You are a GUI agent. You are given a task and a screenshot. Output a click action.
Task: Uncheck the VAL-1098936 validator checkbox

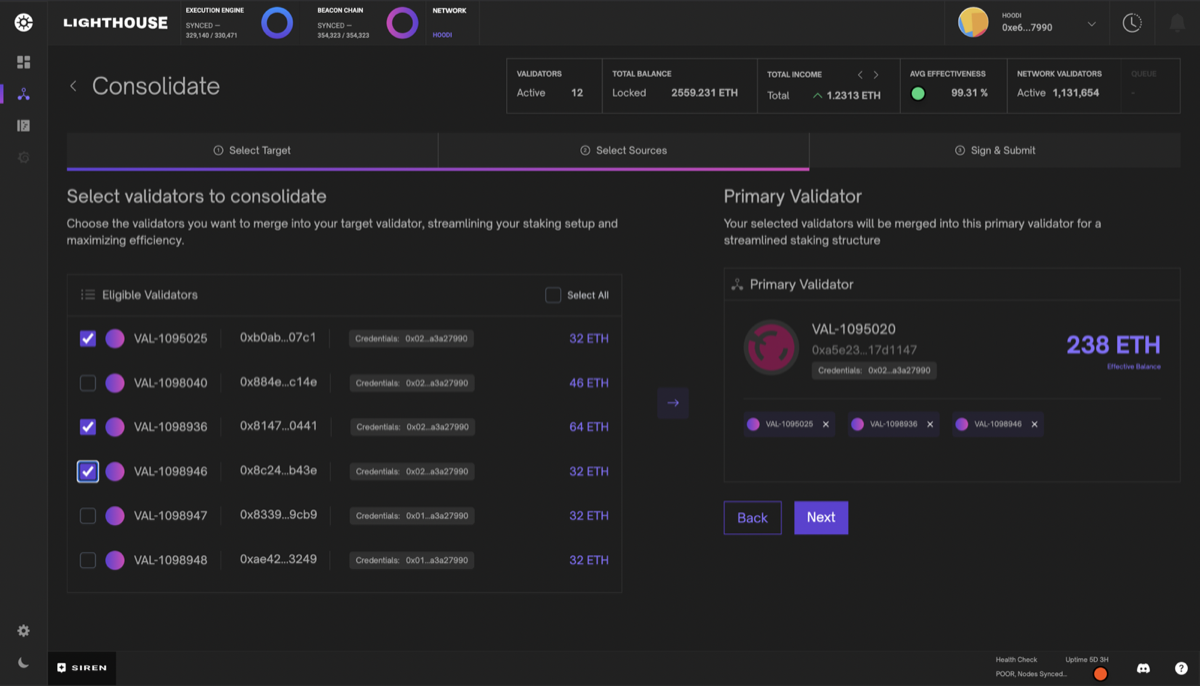pyautogui.click(x=88, y=427)
